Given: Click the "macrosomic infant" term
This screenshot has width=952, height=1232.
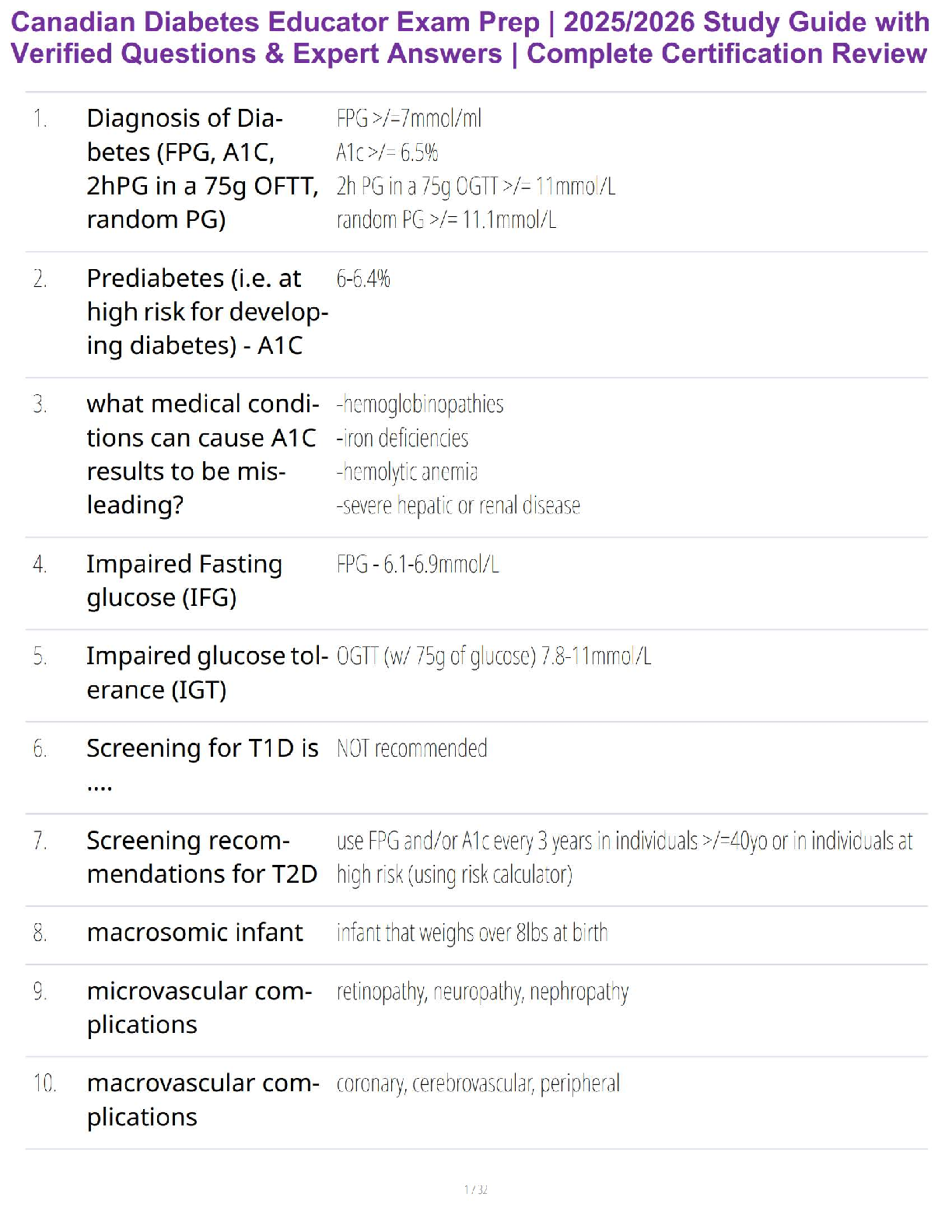Looking at the screenshot, I should (194, 933).
